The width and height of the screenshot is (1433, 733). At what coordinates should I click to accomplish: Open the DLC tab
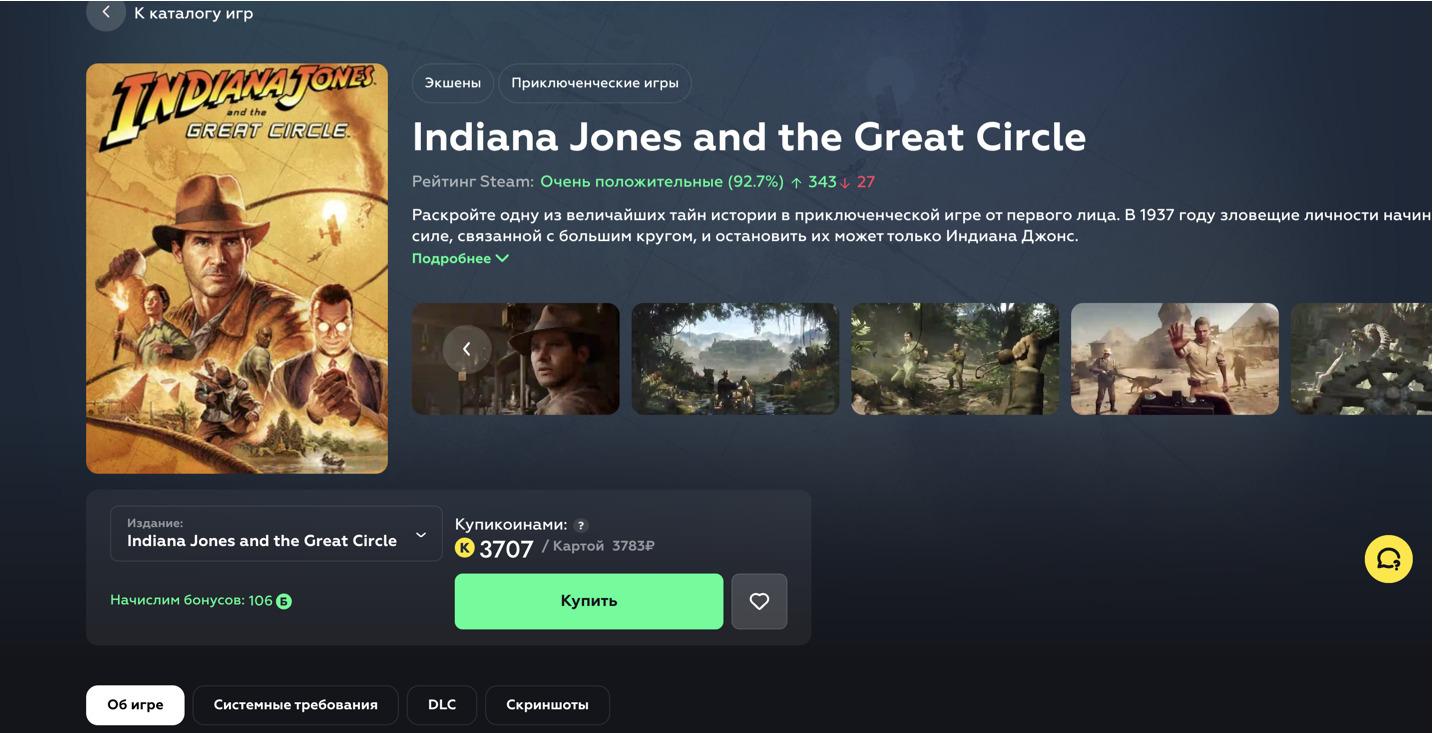tap(442, 705)
